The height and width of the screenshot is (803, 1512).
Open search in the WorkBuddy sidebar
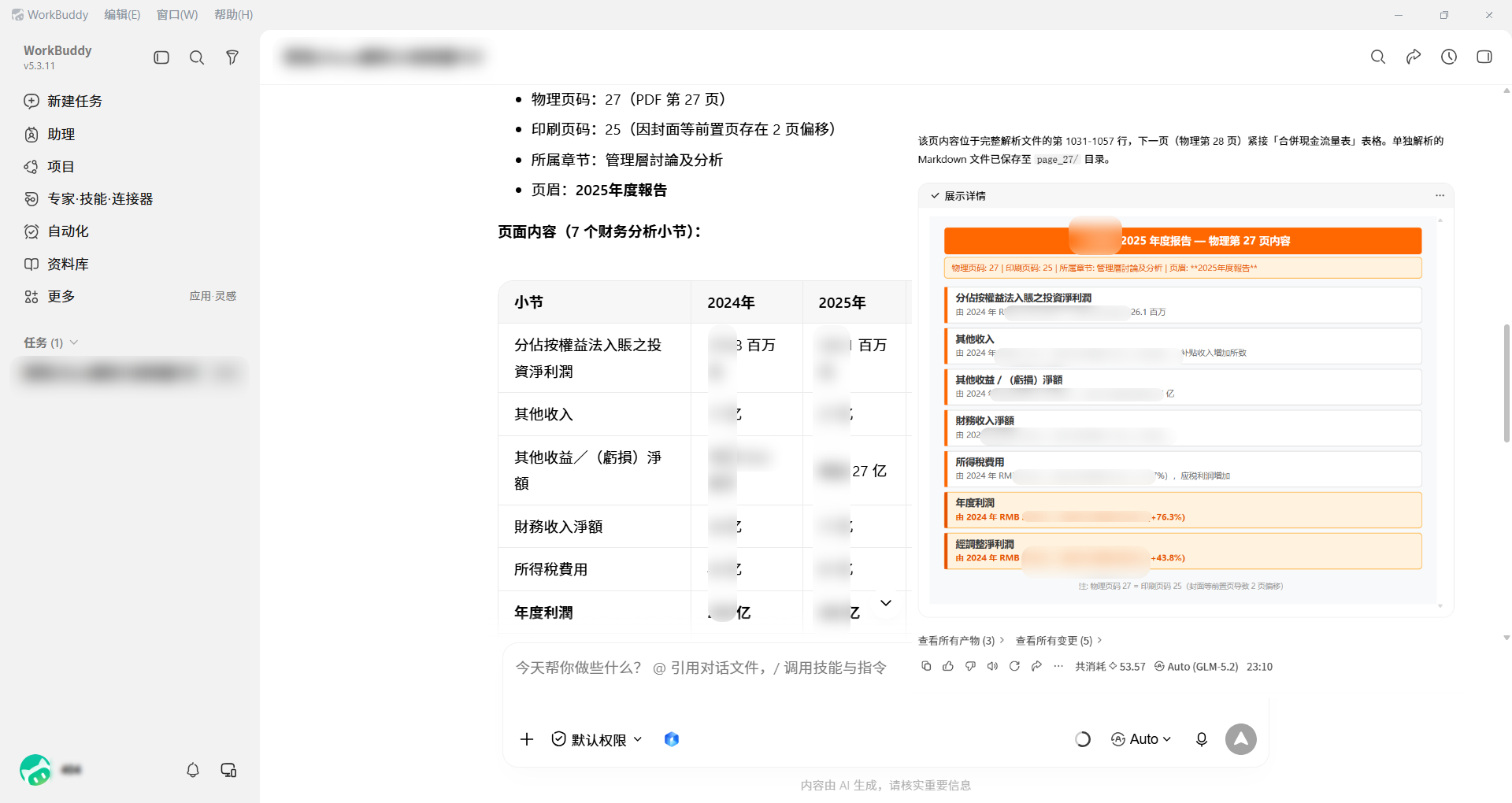pyautogui.click(x=197, y=57)
